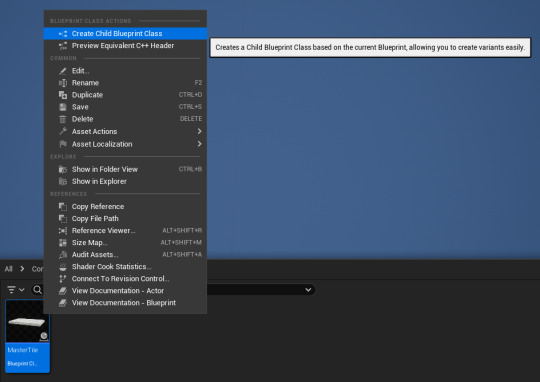Open View Documentation - Blueprint
Image resolution: width=540 pixels, height=382 pixels.
(125, 303)
